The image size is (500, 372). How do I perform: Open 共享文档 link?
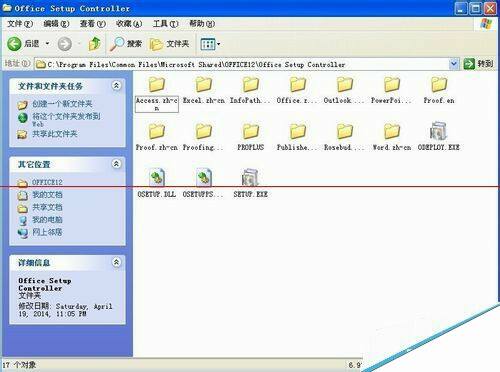(x=47, y=207)
